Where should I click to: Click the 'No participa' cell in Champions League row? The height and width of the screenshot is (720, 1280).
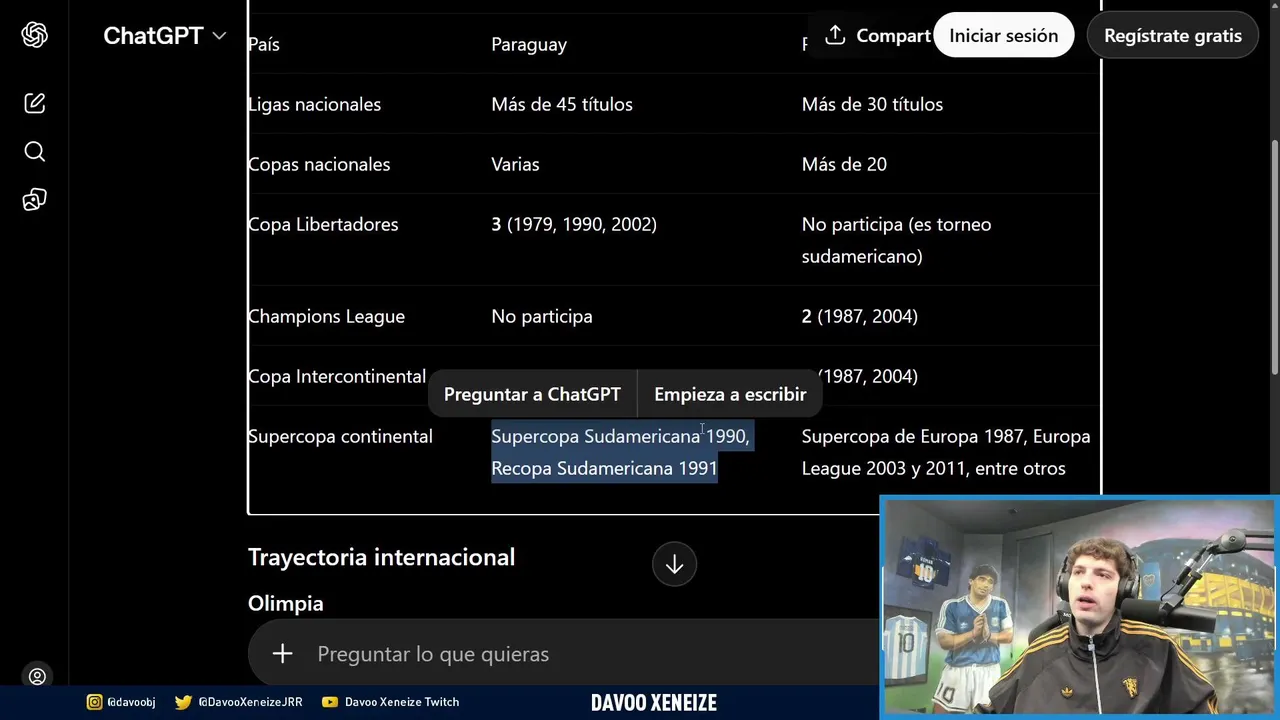542,316
